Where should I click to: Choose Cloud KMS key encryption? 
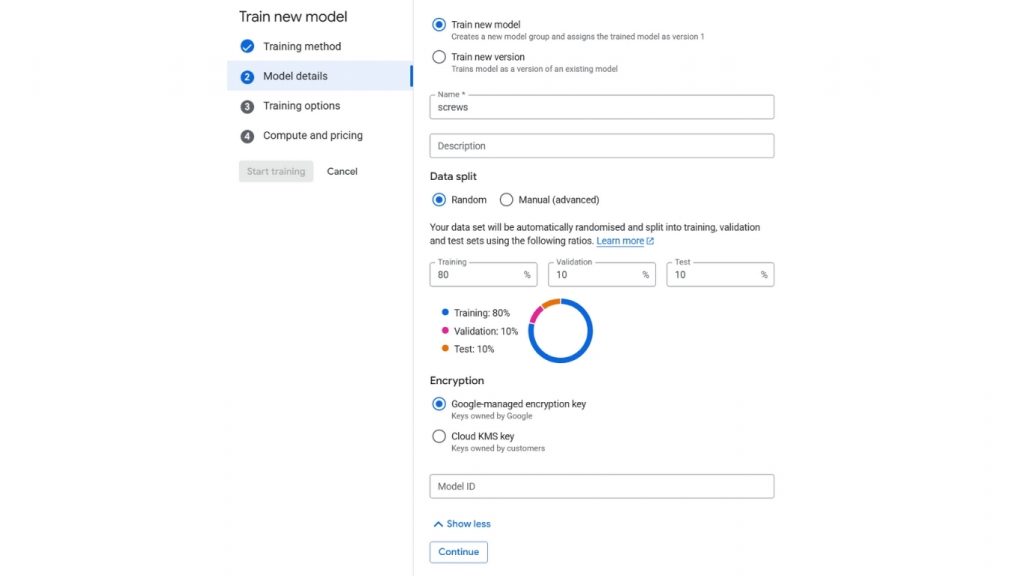[x=439, y=437]
